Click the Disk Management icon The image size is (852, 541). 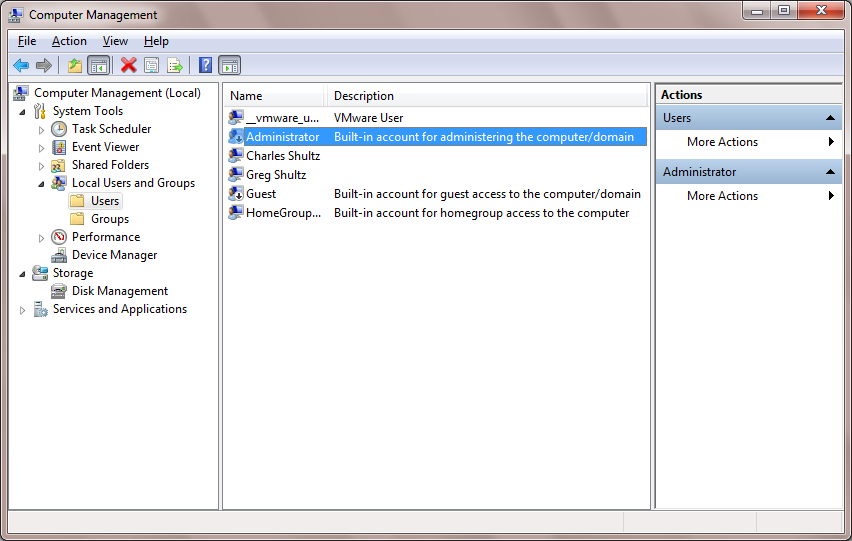(x=59, y=291)
